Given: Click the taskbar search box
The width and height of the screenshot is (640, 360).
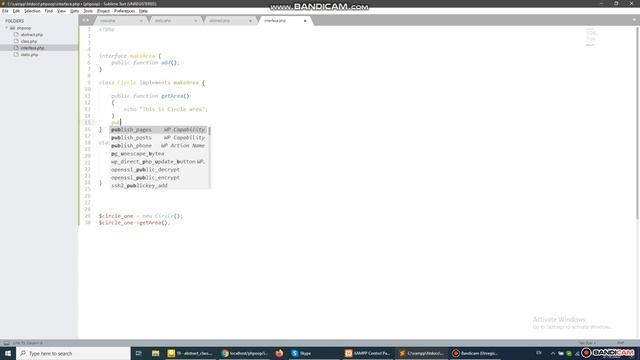Looking at the screenshot, I should pos(73,353).
